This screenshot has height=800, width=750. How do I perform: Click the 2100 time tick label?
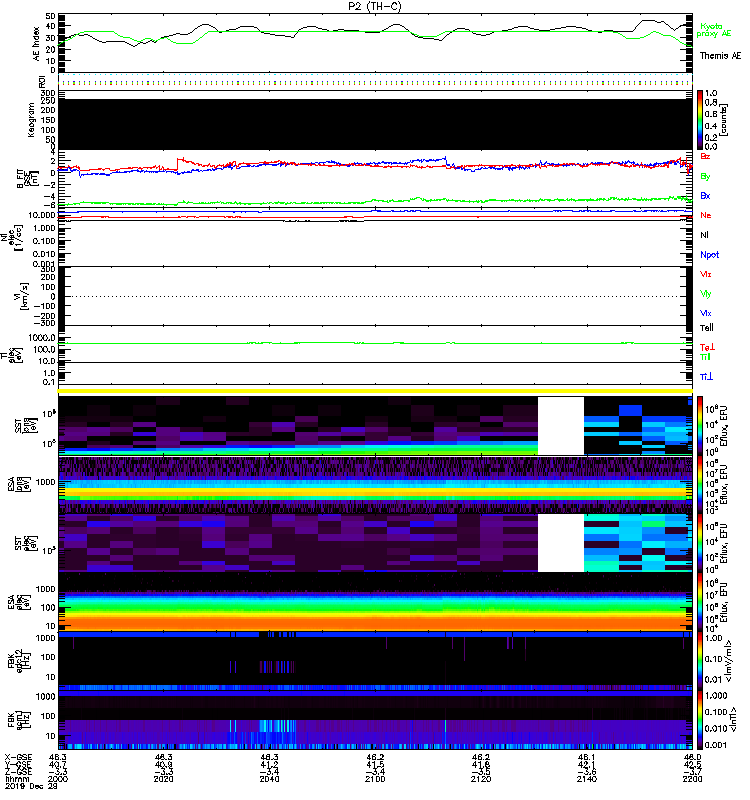375,779
